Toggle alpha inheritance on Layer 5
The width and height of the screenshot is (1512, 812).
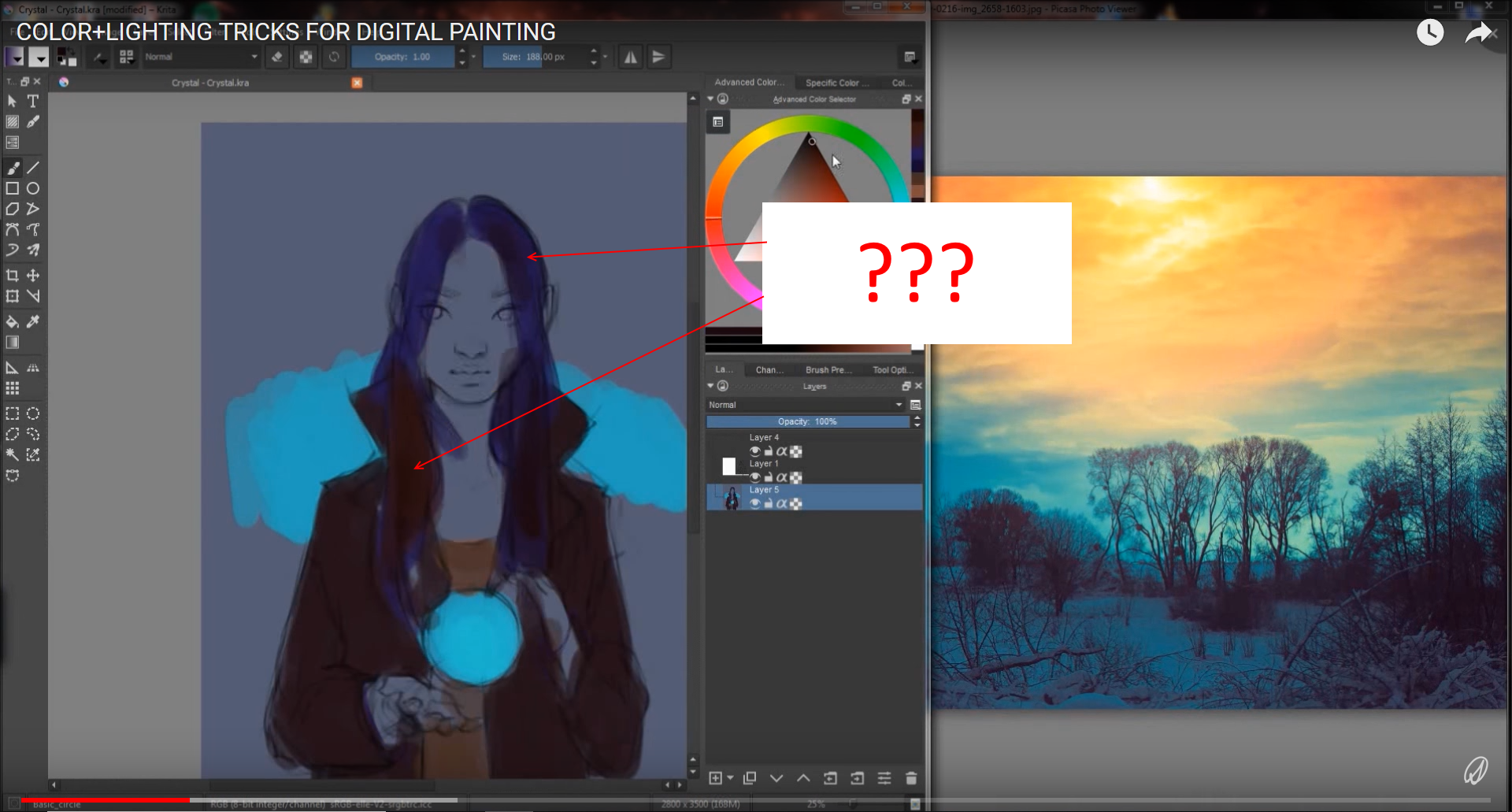click(x=781, y=503)
